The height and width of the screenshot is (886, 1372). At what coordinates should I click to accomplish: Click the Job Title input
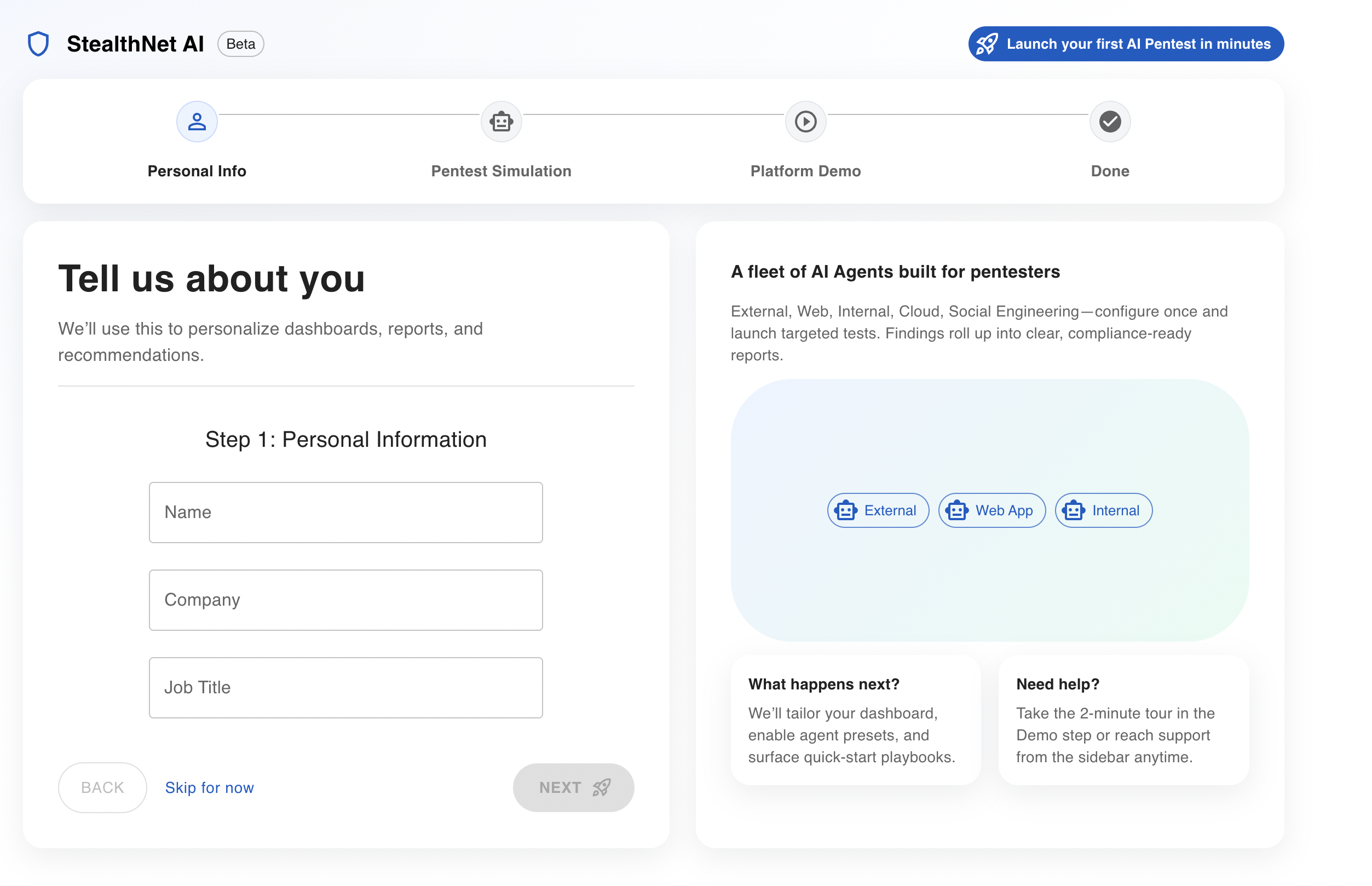click(x=345, y=688)
